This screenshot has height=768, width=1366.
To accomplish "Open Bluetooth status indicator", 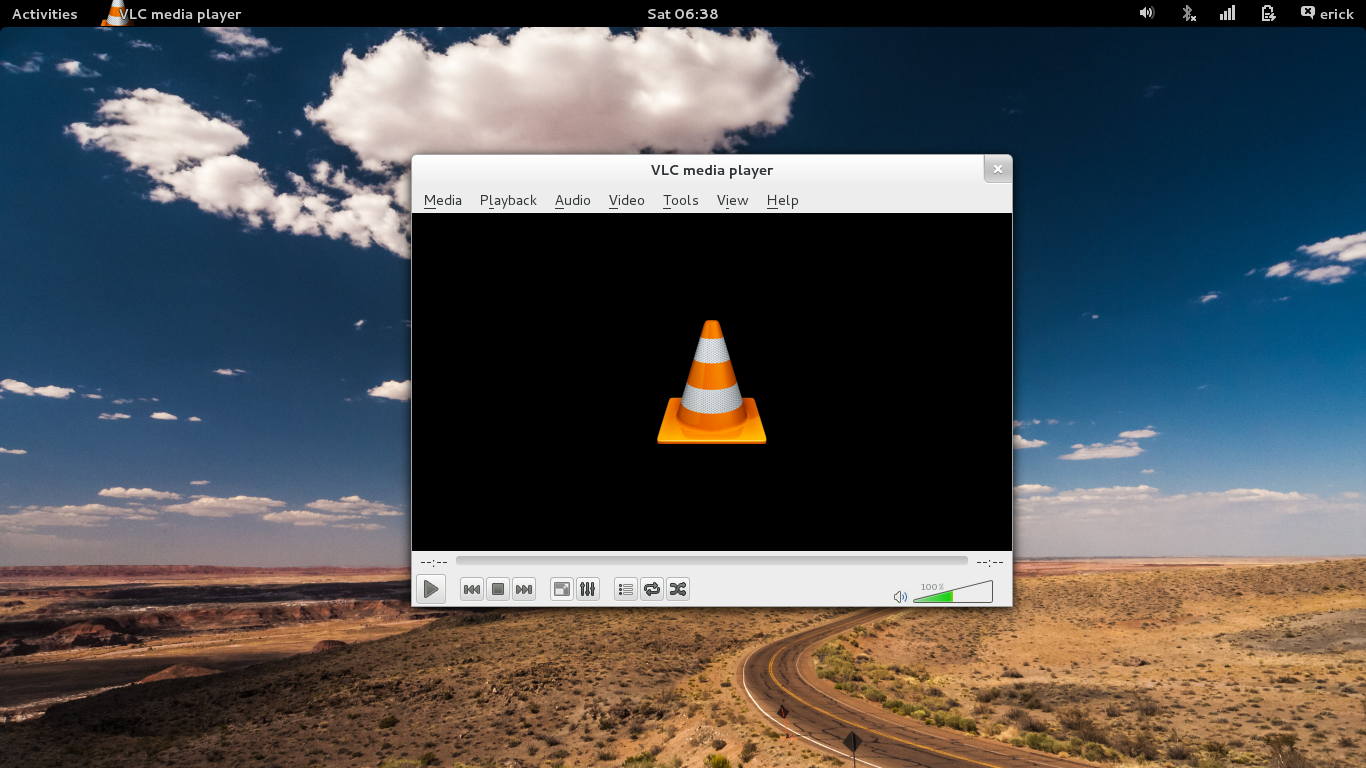I will 1188,13.
